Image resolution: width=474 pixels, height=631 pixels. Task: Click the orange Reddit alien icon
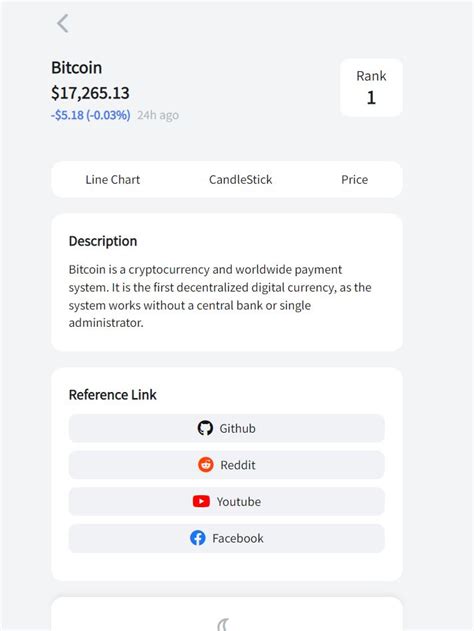[206, 465]
